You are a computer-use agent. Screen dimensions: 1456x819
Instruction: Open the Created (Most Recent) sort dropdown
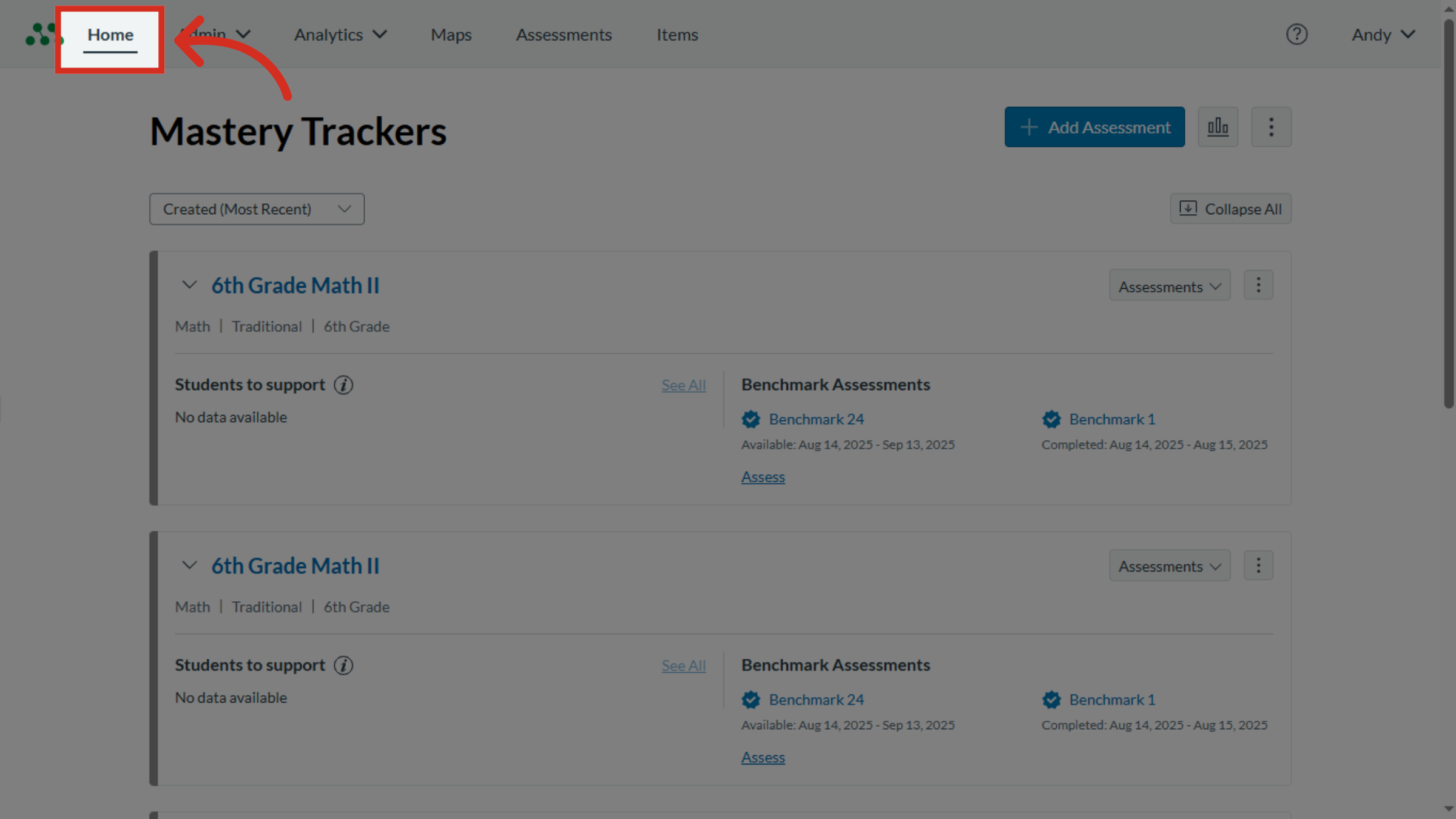point(256,209)
